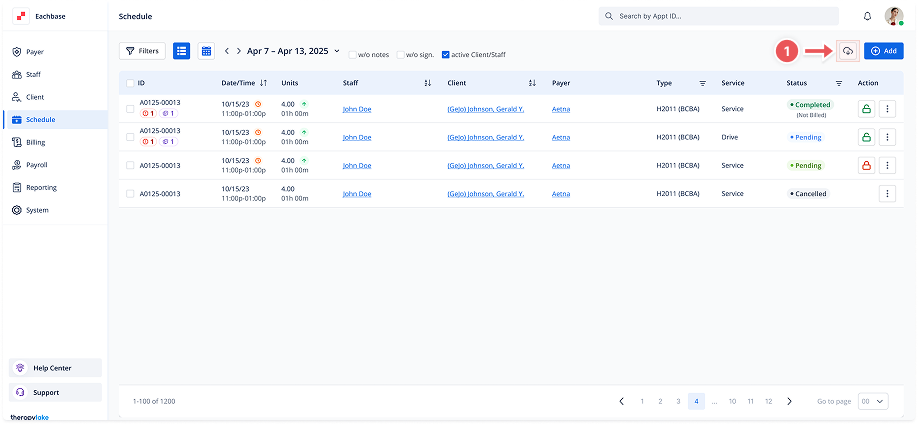Open three-dot action menu for Cancelled row
Screen dimensions: 918x425
click(x=887, y=193)
